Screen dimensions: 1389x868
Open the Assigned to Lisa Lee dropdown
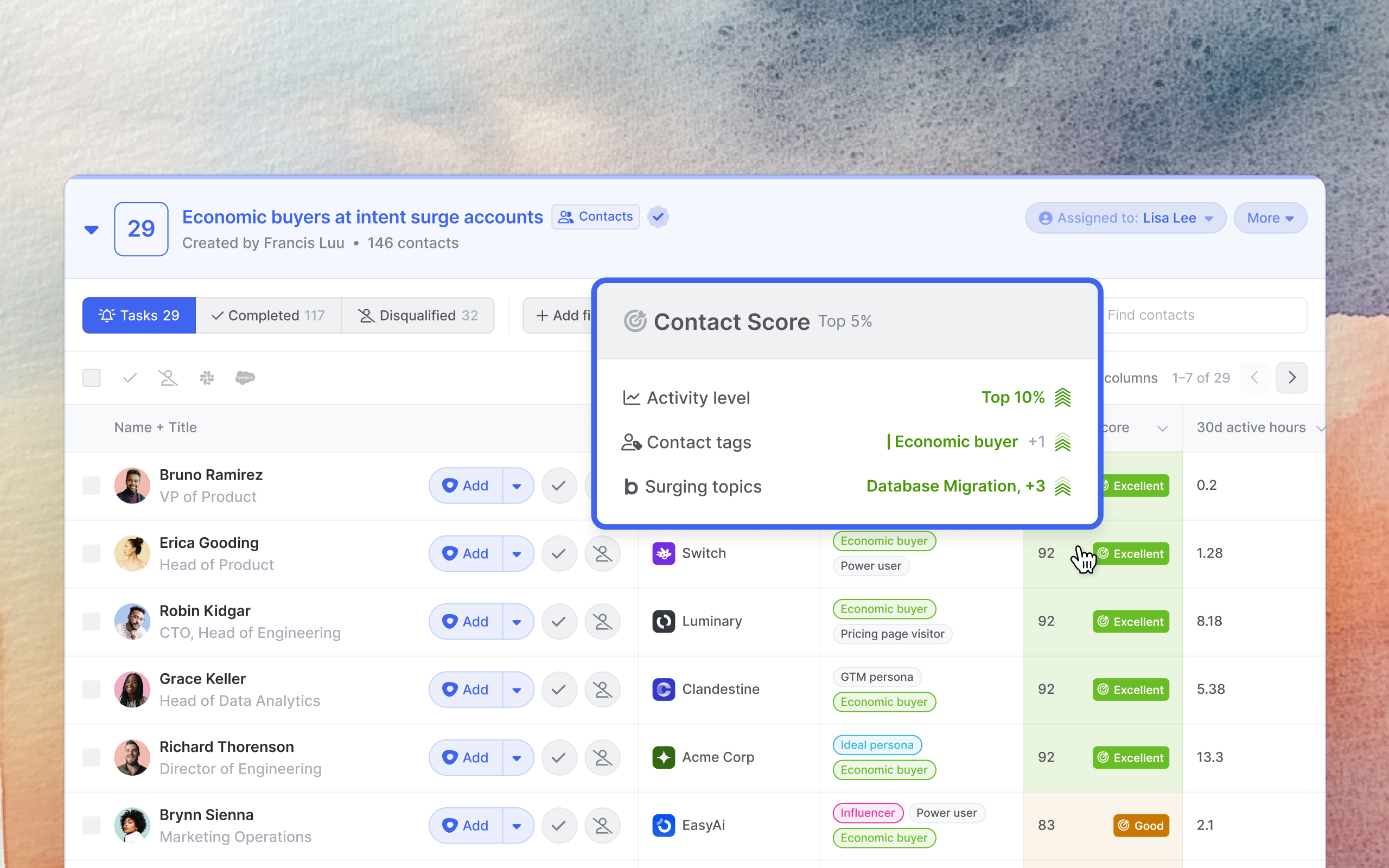pyautogui.click(x=1125, y=218)
